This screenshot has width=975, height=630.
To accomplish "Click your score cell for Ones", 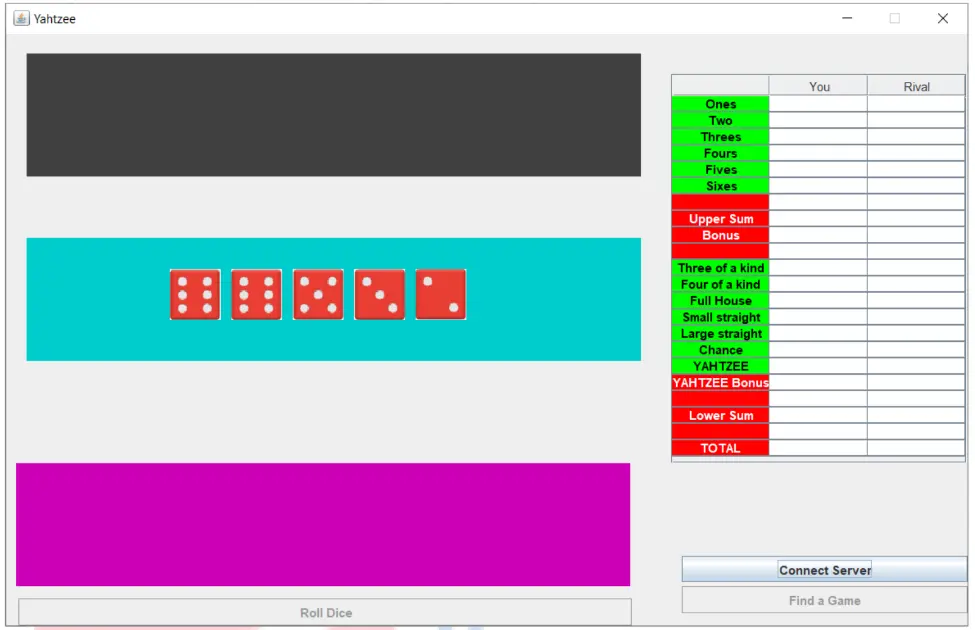I will point(818,104).
